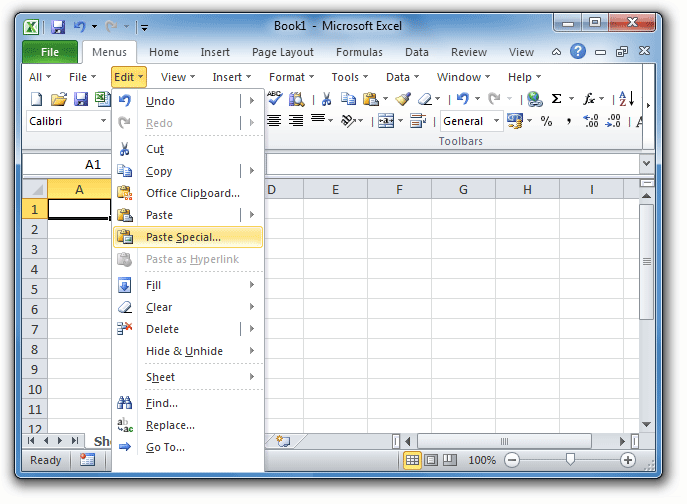
Task: Click the Open folder toolbar icon
Action: [59, 99]
